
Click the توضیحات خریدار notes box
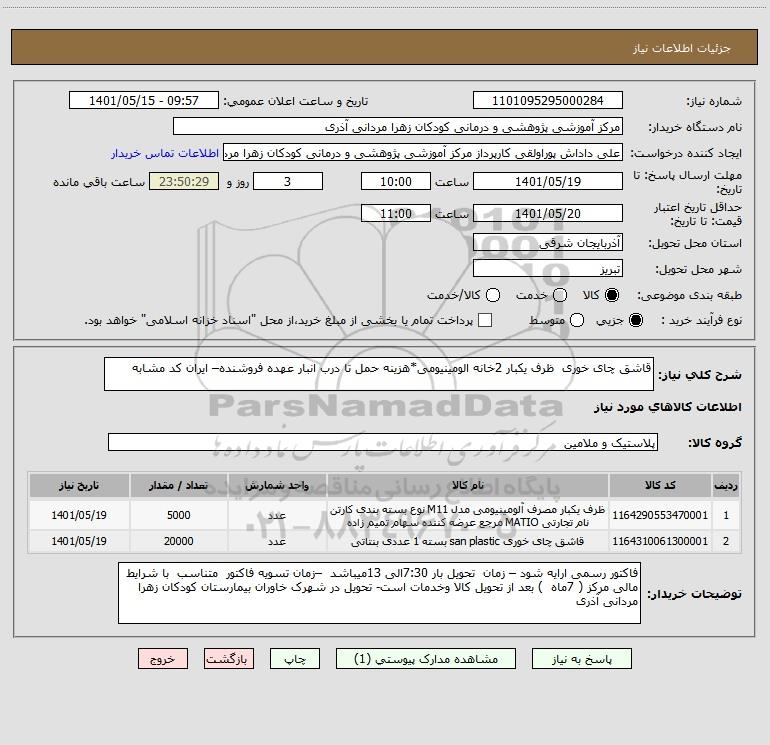379,593
